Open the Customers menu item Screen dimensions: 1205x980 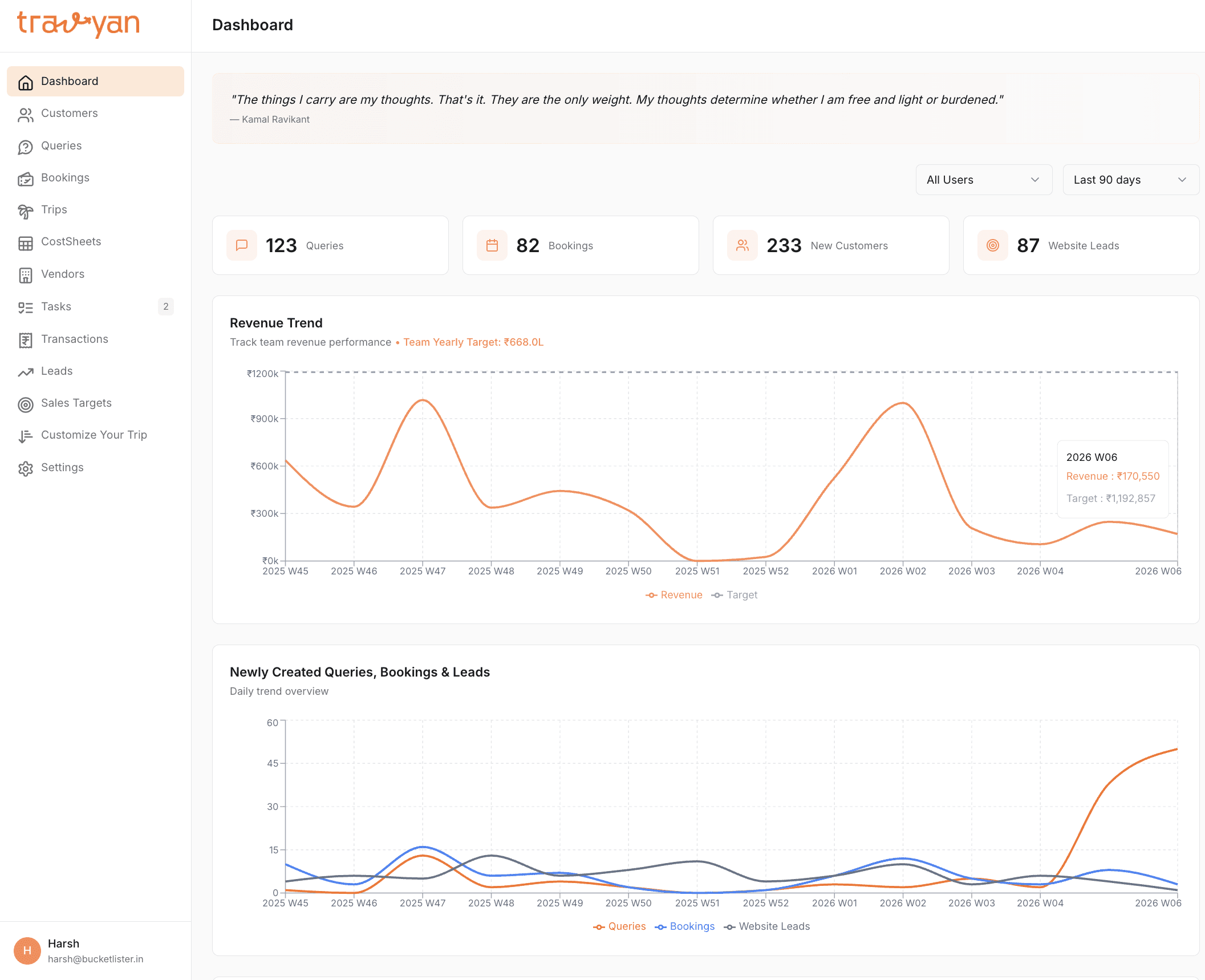pyautogui.click(x=69, y=114)
